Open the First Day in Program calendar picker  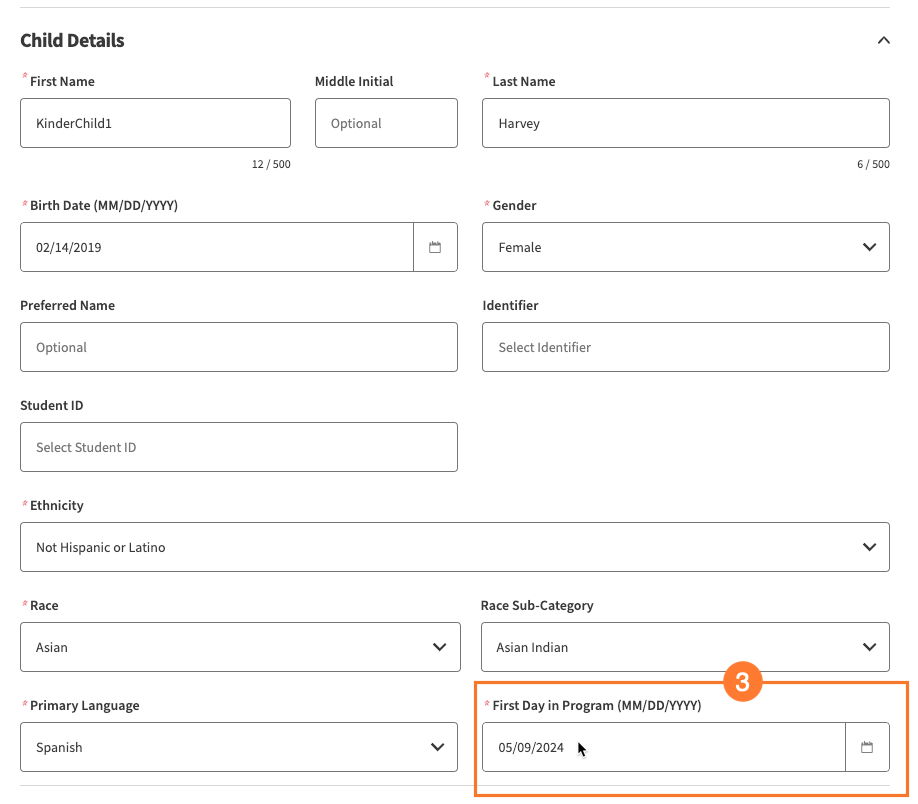click(866, 747)
